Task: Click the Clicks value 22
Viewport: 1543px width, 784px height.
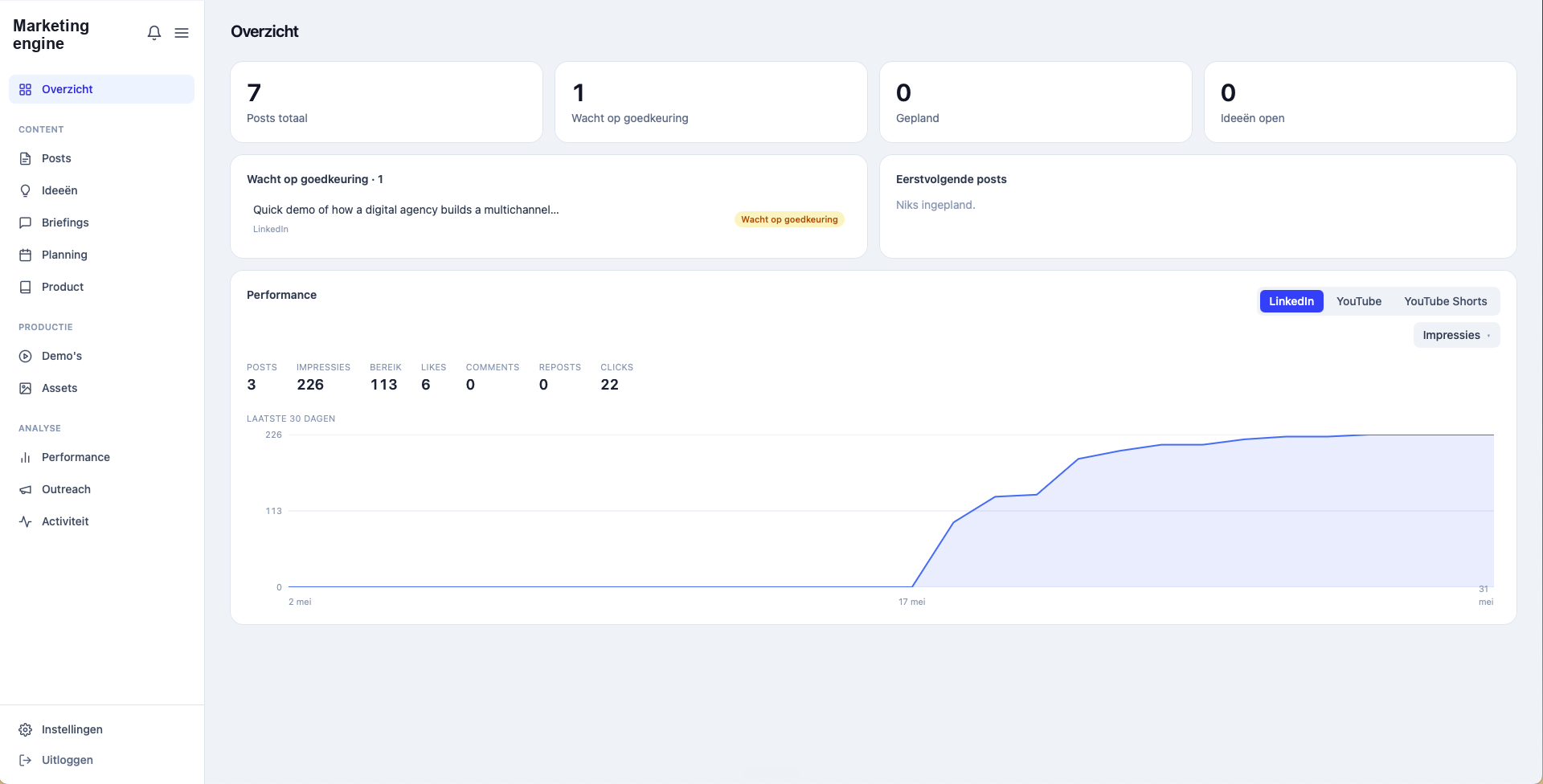Action: [x=609, y=385]
